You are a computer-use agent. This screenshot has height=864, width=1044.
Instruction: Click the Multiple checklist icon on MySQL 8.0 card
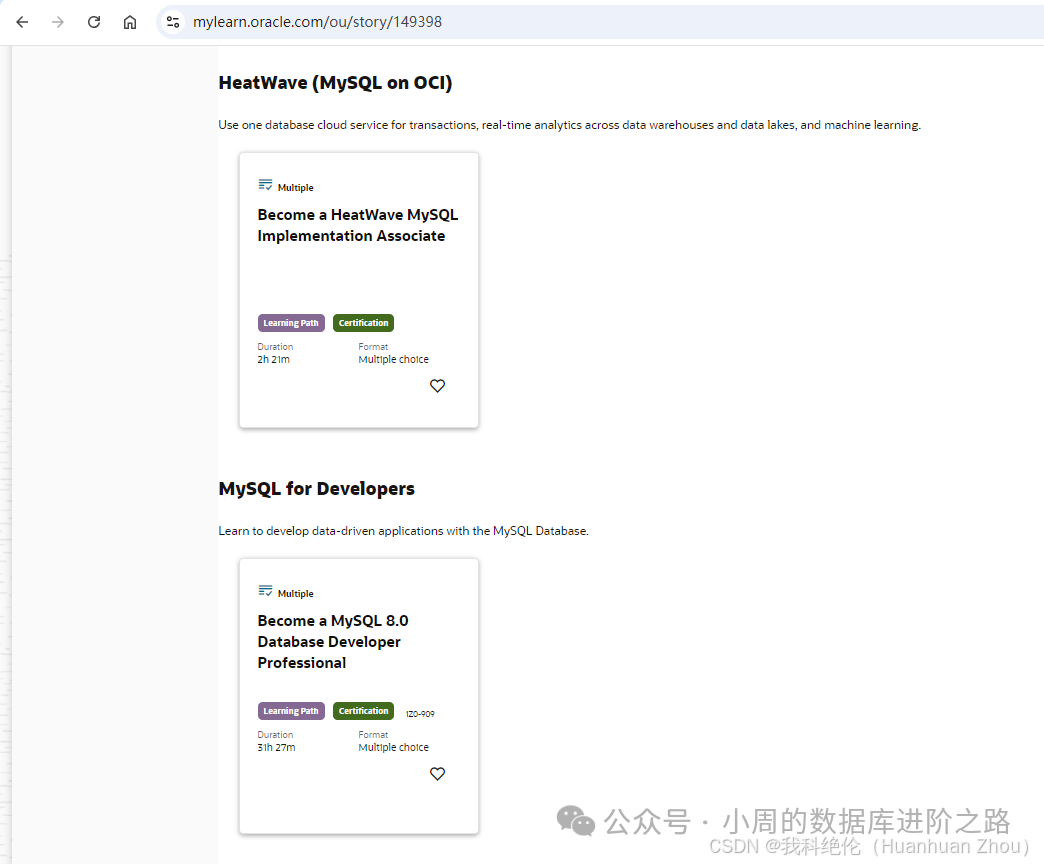(x=265, y=591)
